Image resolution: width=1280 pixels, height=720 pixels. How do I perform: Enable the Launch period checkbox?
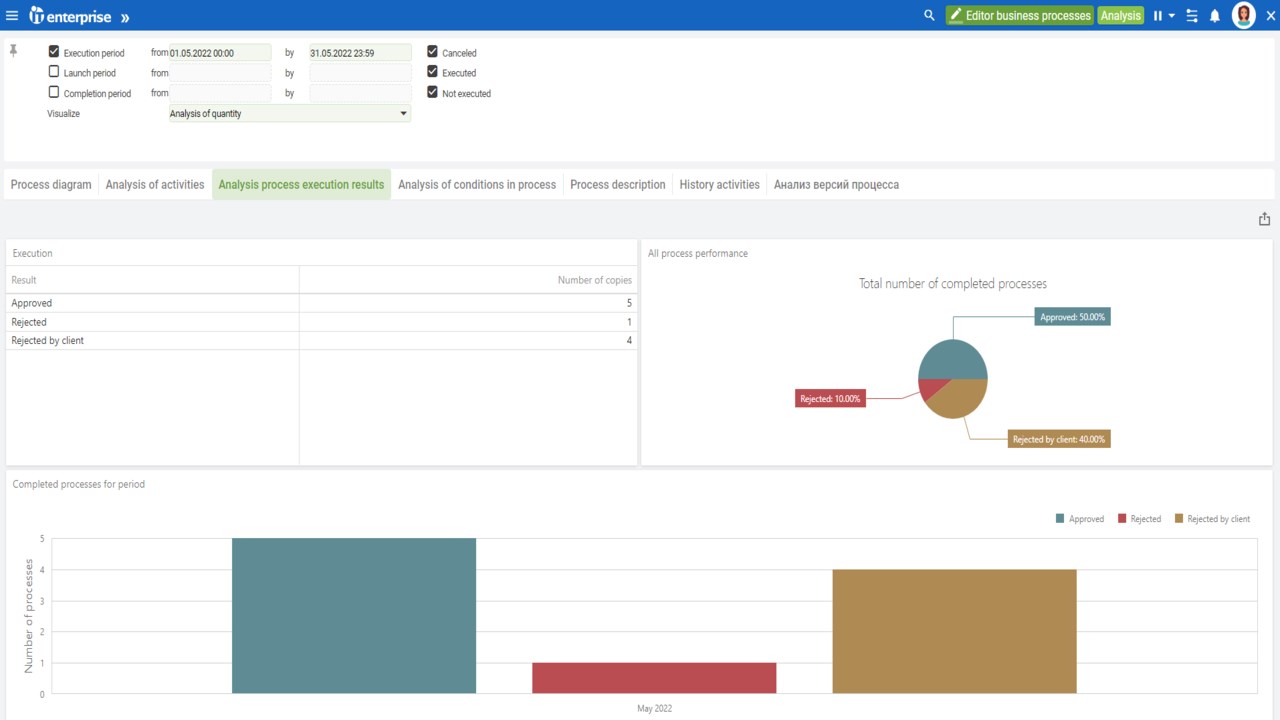click(54, 72)
